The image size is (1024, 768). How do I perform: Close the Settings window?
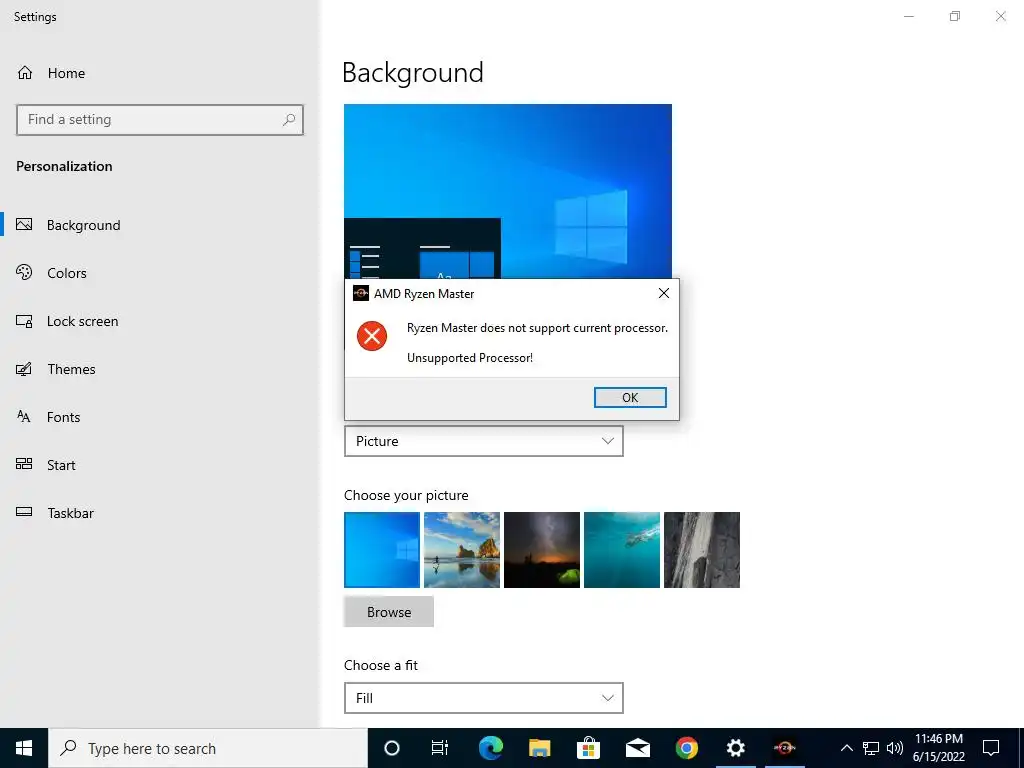point(1000,16)
